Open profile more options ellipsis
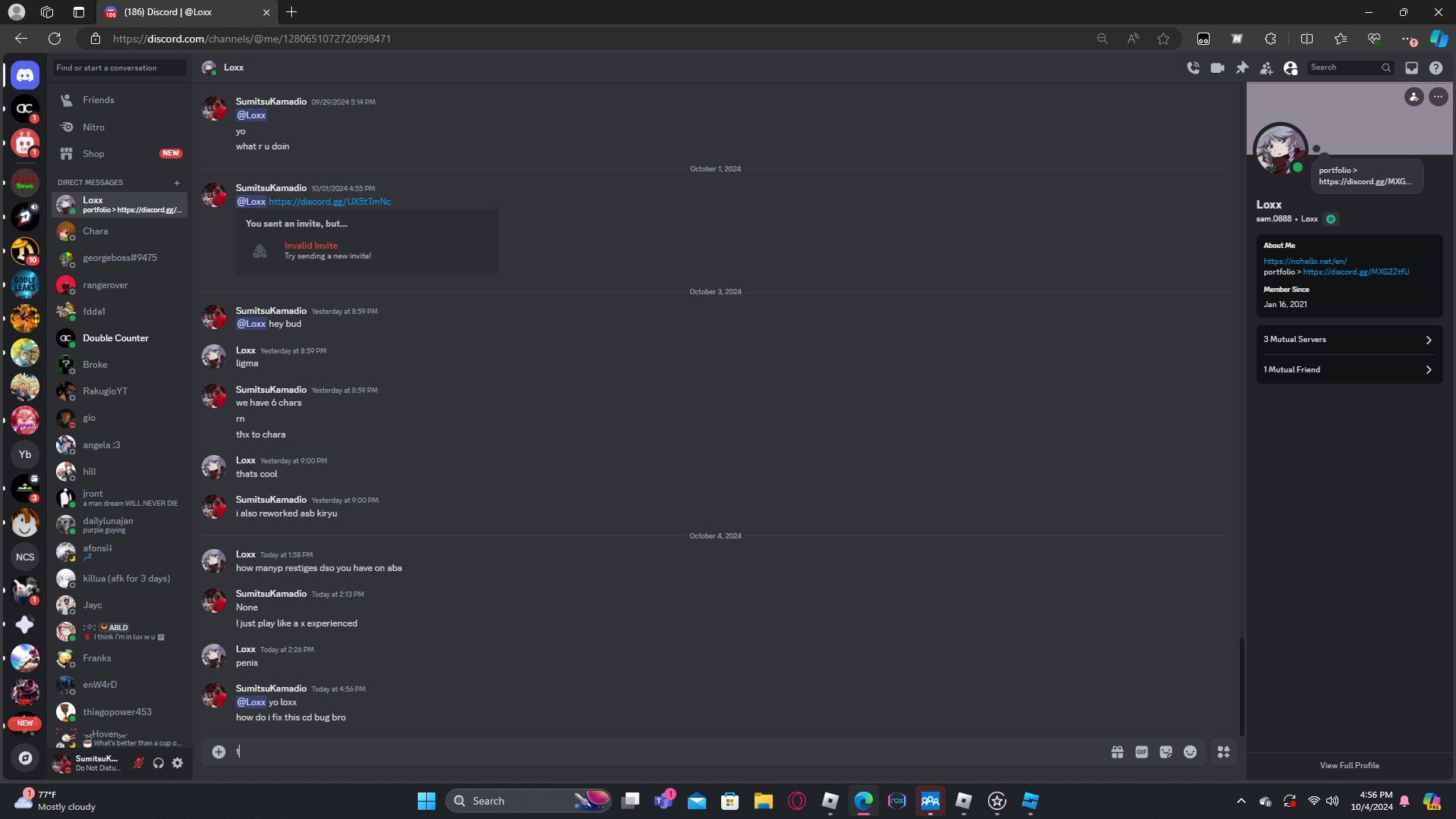Image resolution: width=1456 pixels, height=819 pixels. [1438, 96]
